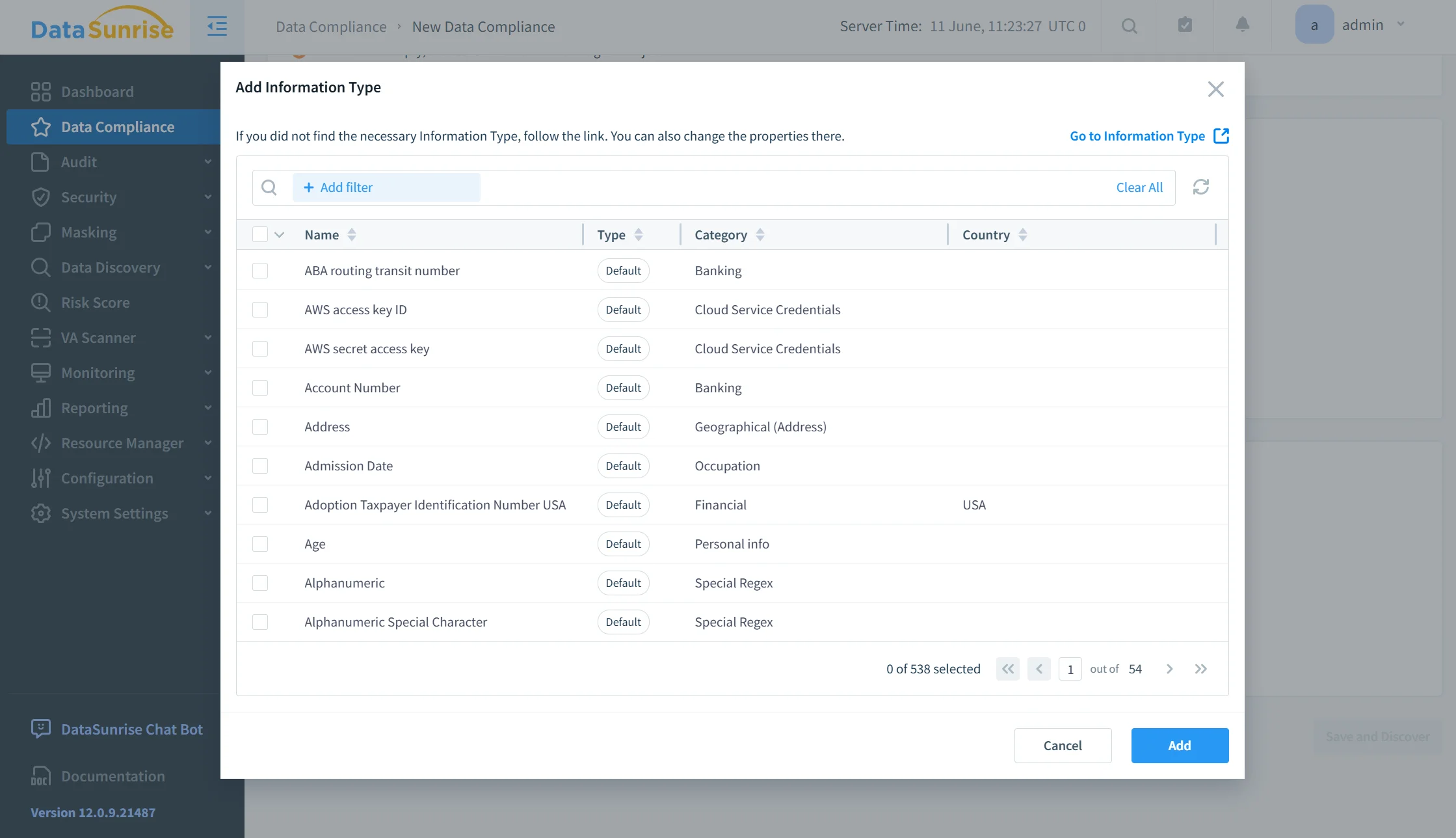Check the Alphanumeric row checkbox

point(260,583)
